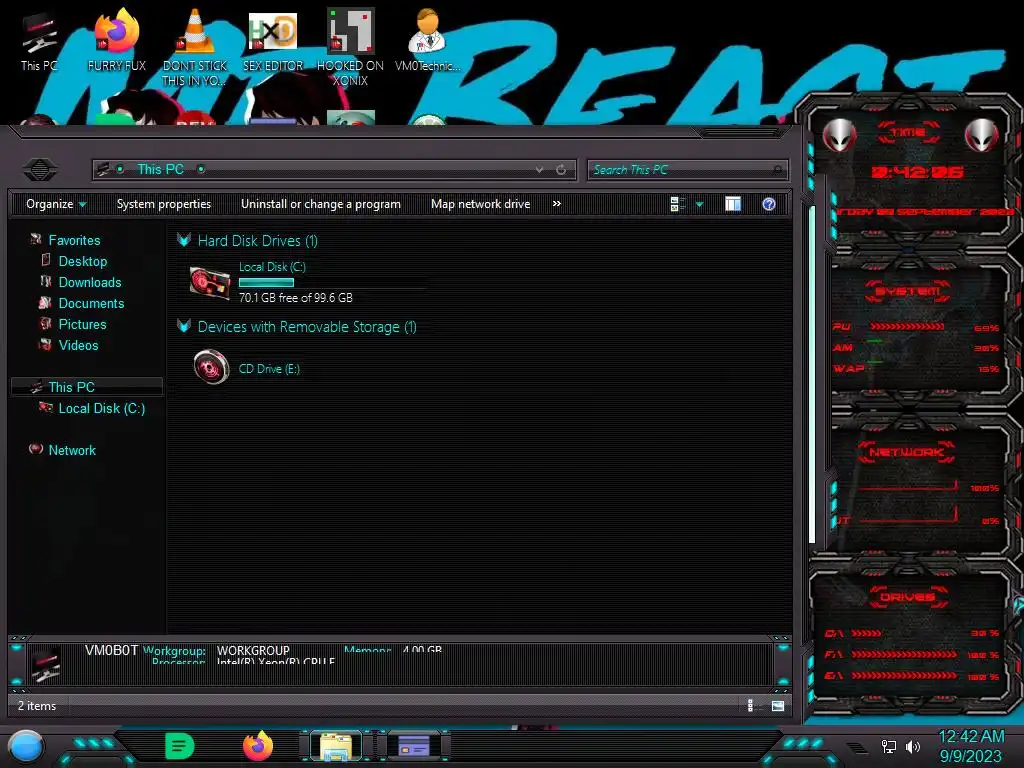
Task: Click the SYSTEM widget header
Action: (x=908, y=291)
